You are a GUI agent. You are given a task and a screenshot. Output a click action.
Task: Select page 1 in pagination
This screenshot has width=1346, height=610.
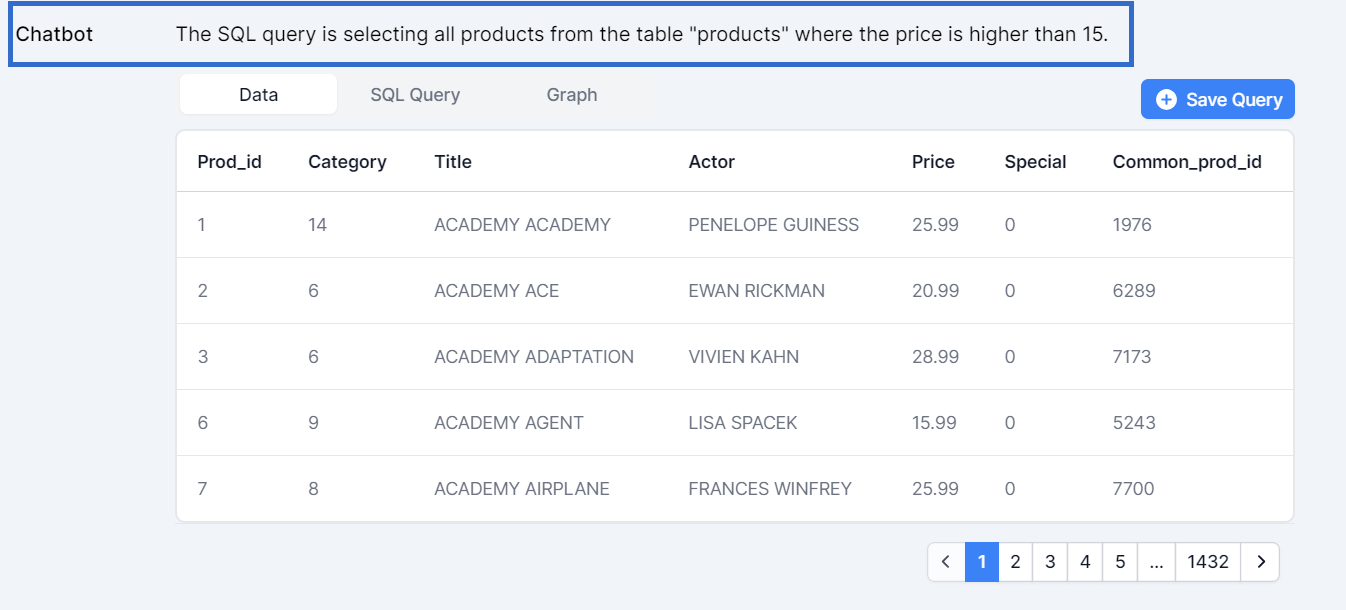[982, 562]
